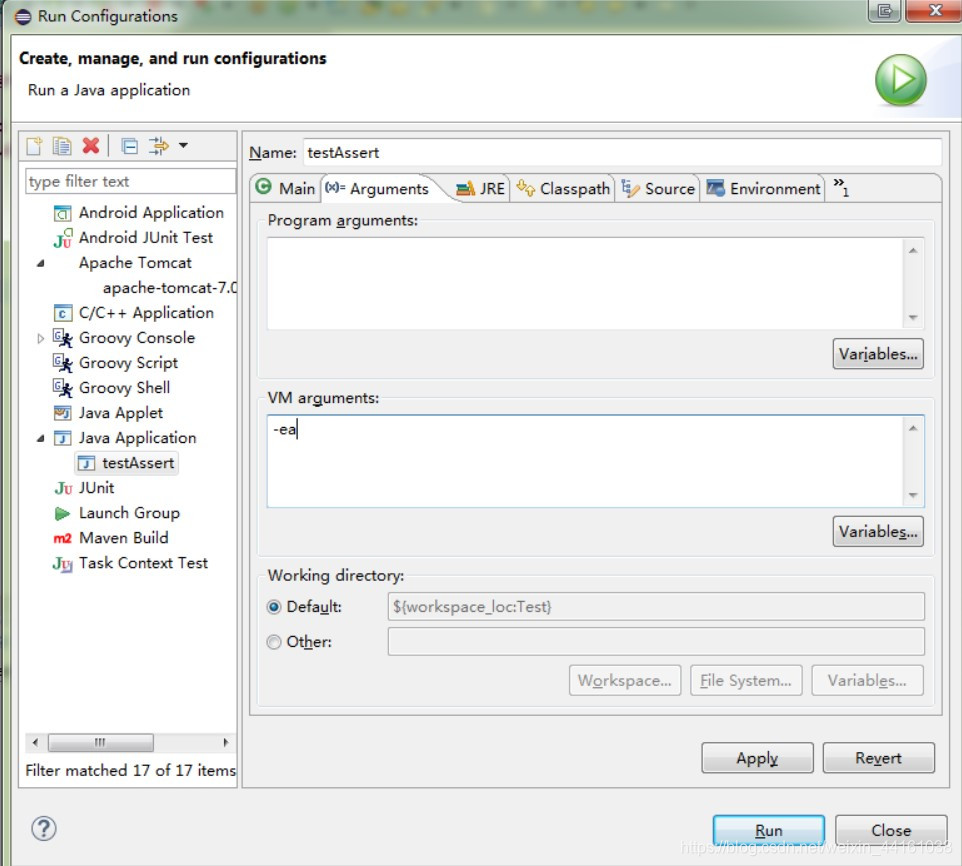Click the Duplicate launch configuration icon

pos(62,146)
